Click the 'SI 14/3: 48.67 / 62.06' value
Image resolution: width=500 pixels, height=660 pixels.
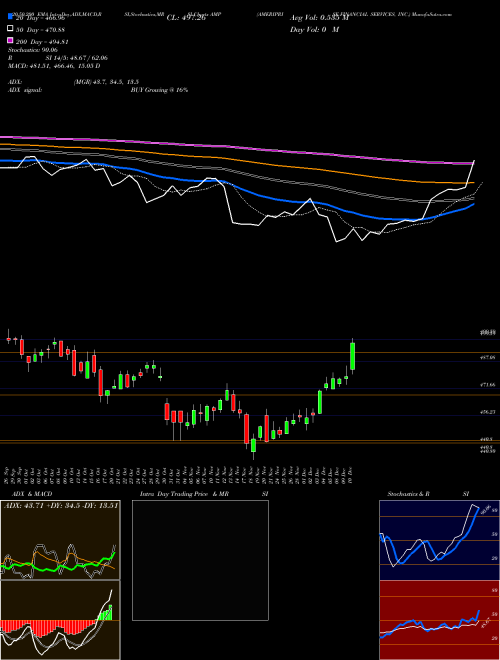pos(76,58)
